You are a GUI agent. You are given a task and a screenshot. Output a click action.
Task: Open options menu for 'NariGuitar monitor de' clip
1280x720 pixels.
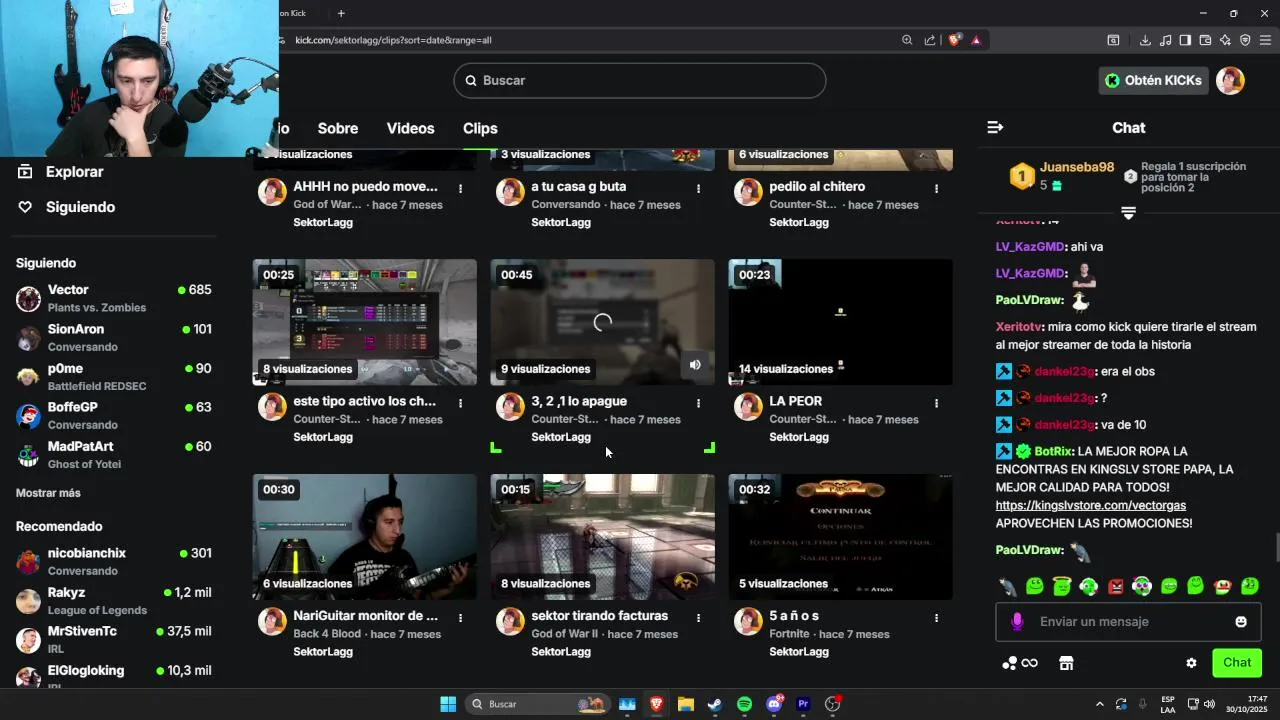point(460,618)
